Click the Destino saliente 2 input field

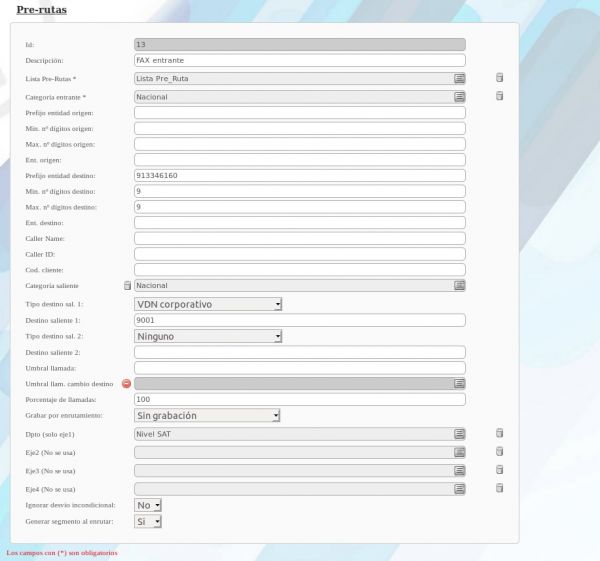pyautogui.click(x=300, y=352)
